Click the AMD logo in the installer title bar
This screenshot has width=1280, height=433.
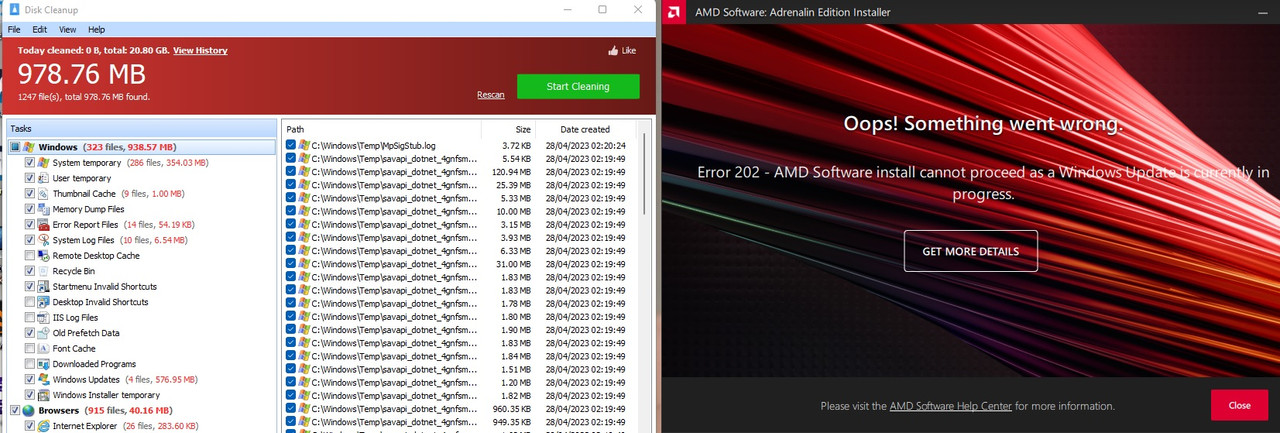point(675,12)
